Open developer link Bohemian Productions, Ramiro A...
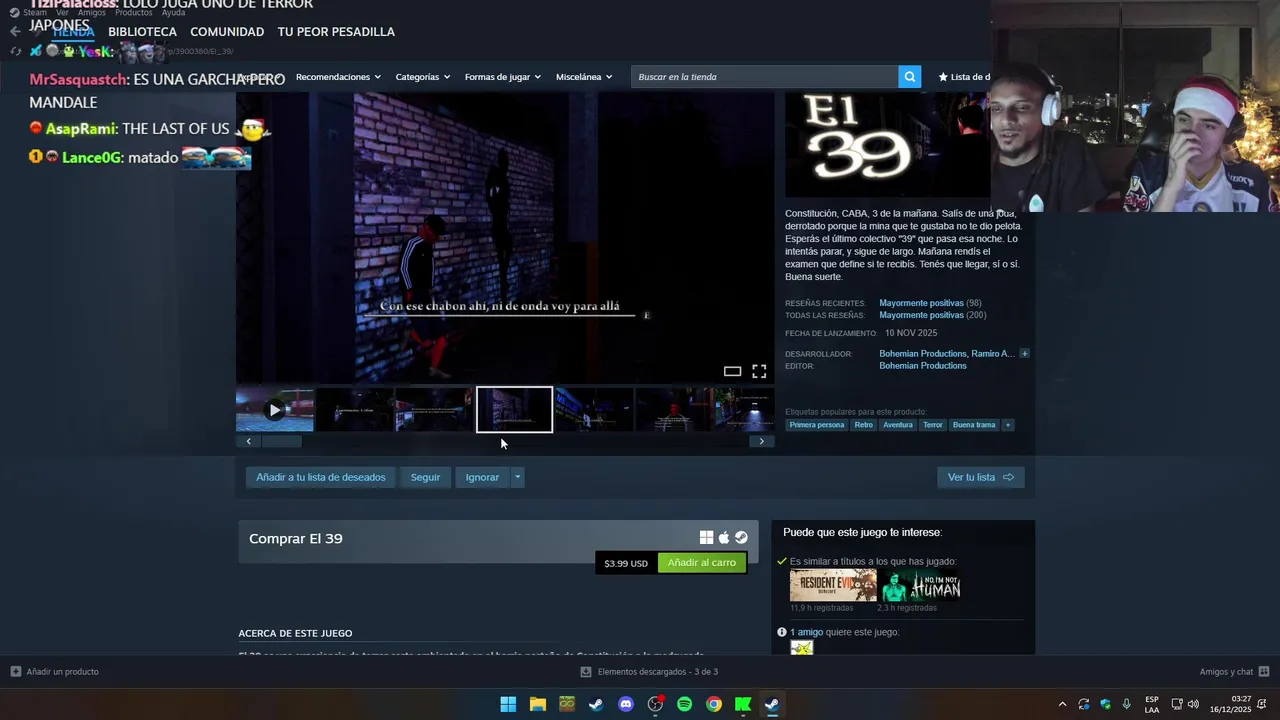 point(946,354)
